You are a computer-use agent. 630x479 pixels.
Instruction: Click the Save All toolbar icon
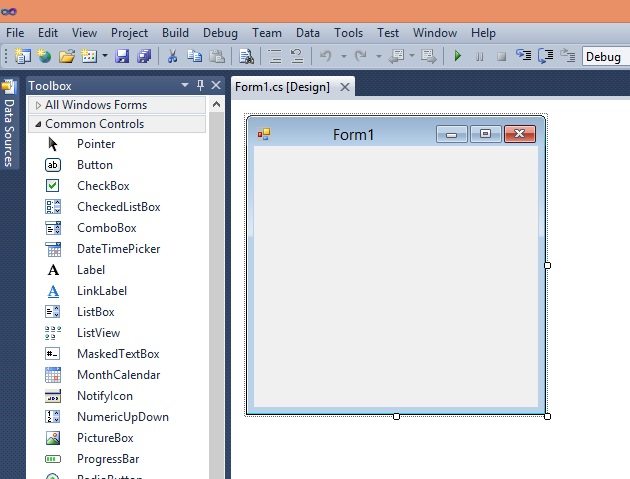144,56
